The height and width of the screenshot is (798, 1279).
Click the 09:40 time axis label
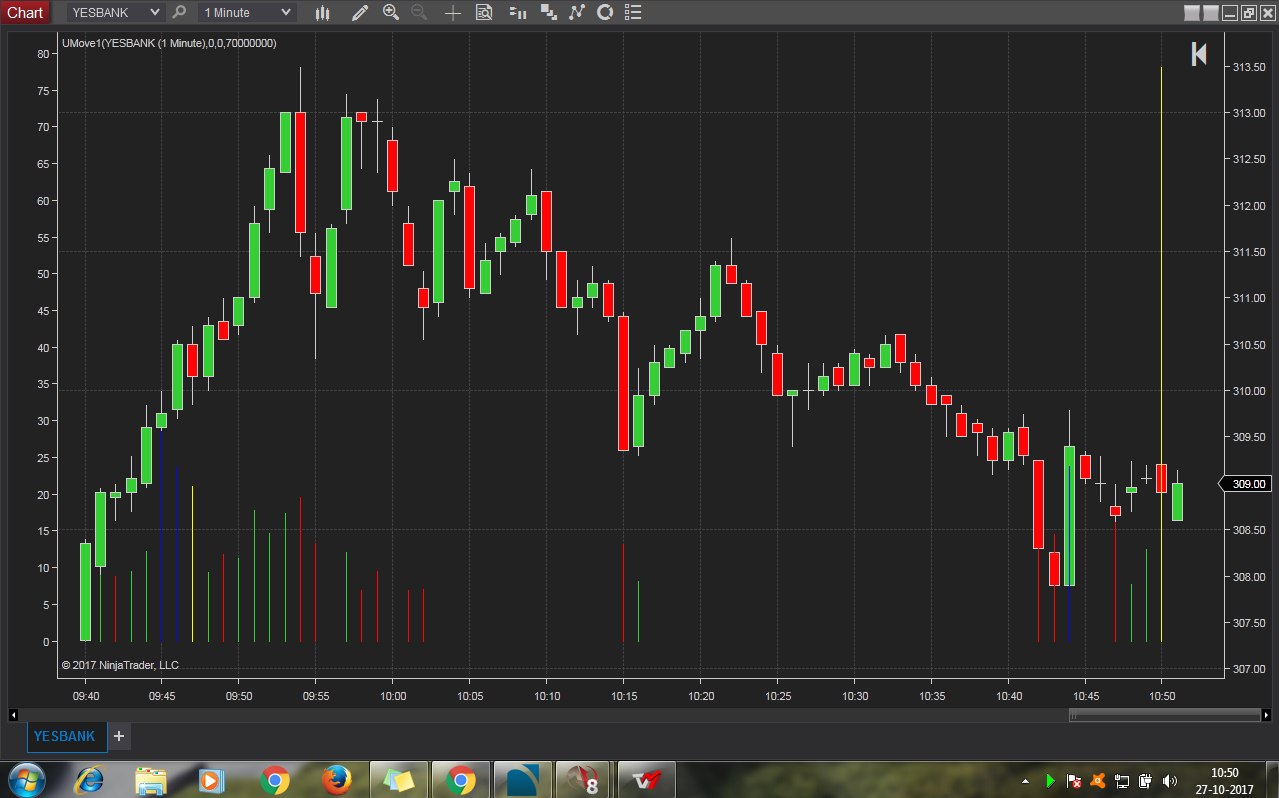click(x=86, y=696)
